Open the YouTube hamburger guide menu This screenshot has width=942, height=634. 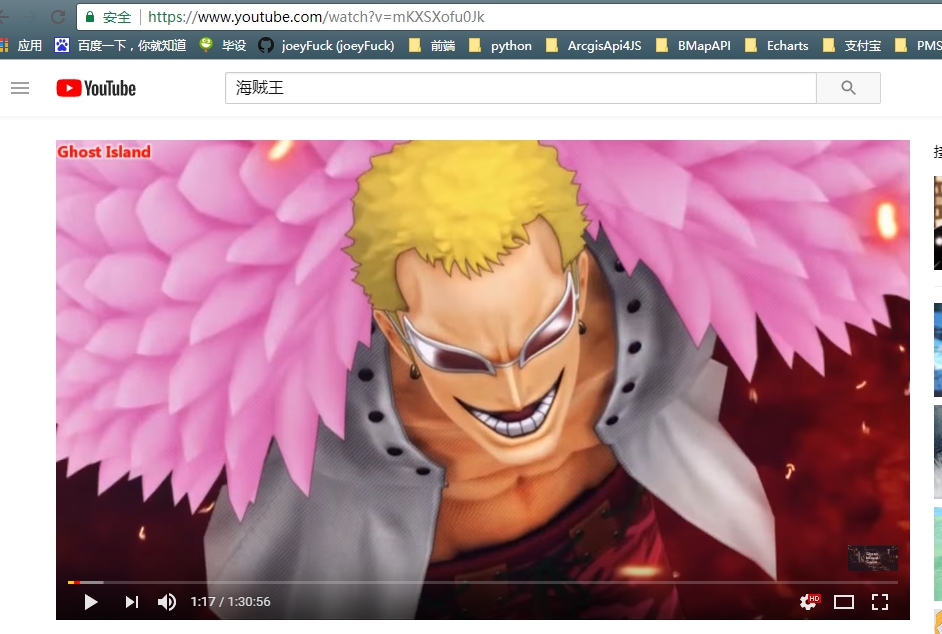(x=20, y=88)
